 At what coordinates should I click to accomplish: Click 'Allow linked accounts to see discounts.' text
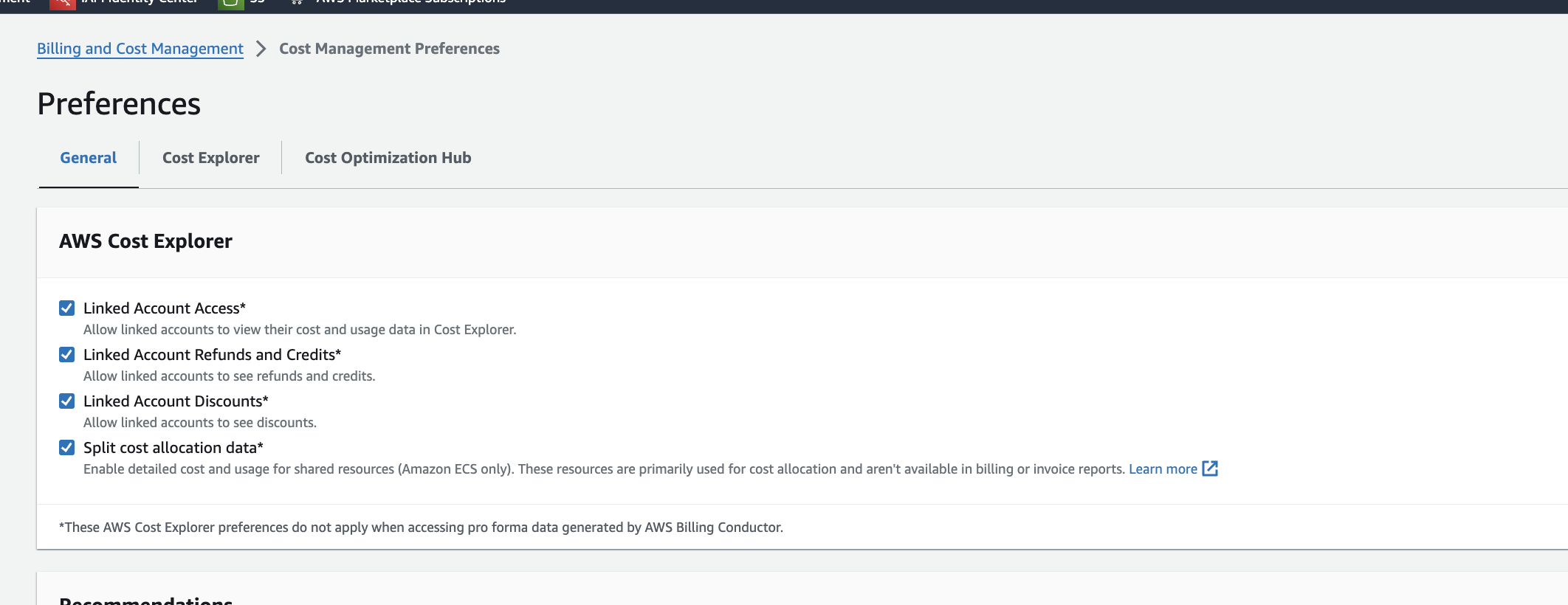tap(200, 423)
